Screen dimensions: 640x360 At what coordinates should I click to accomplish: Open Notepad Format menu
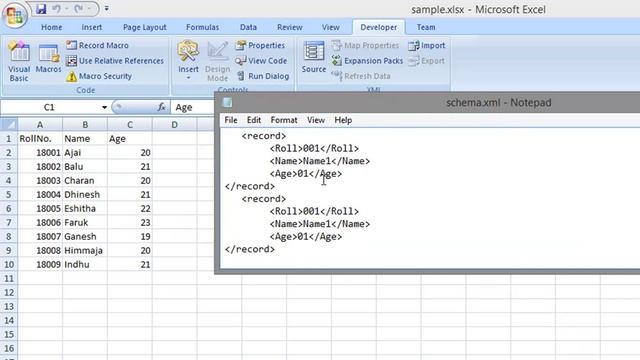tap(284, 120)
